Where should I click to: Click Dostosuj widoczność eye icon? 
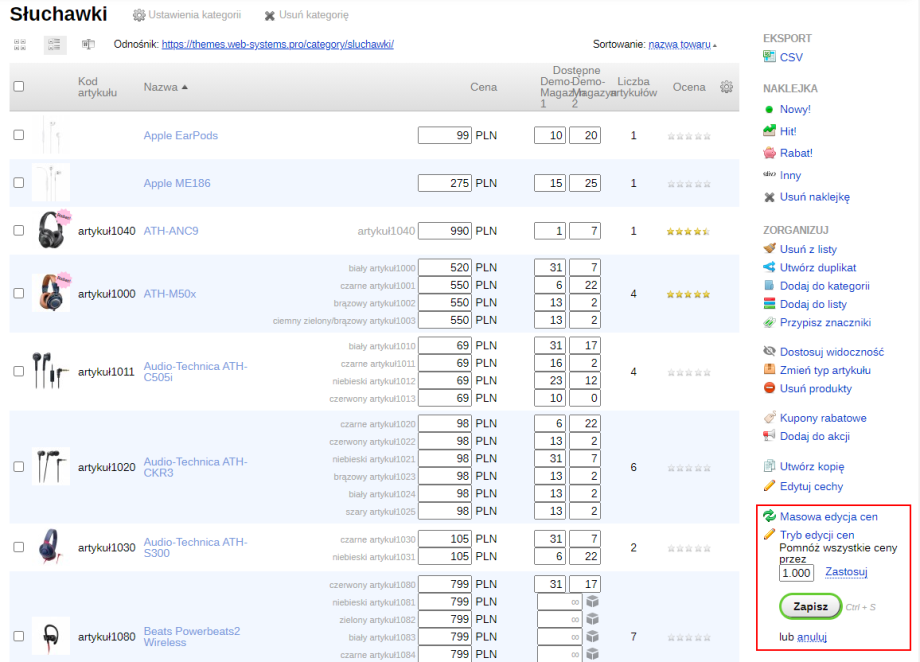tap(769, 352)
